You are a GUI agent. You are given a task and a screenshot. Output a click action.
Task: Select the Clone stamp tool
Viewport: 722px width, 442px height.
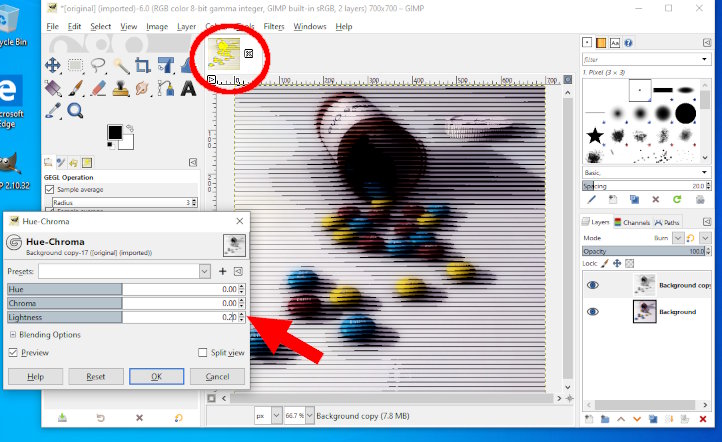coord(121,88)
